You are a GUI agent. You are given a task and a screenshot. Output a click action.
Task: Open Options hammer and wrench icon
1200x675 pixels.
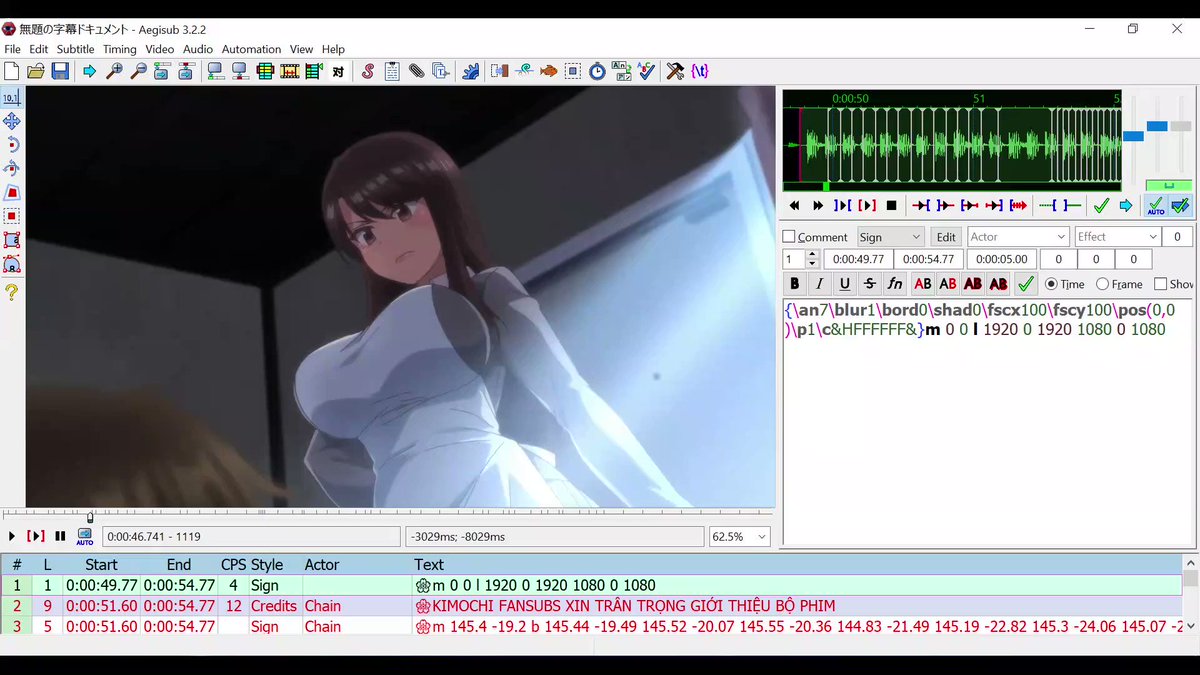[x=676, y=71]
